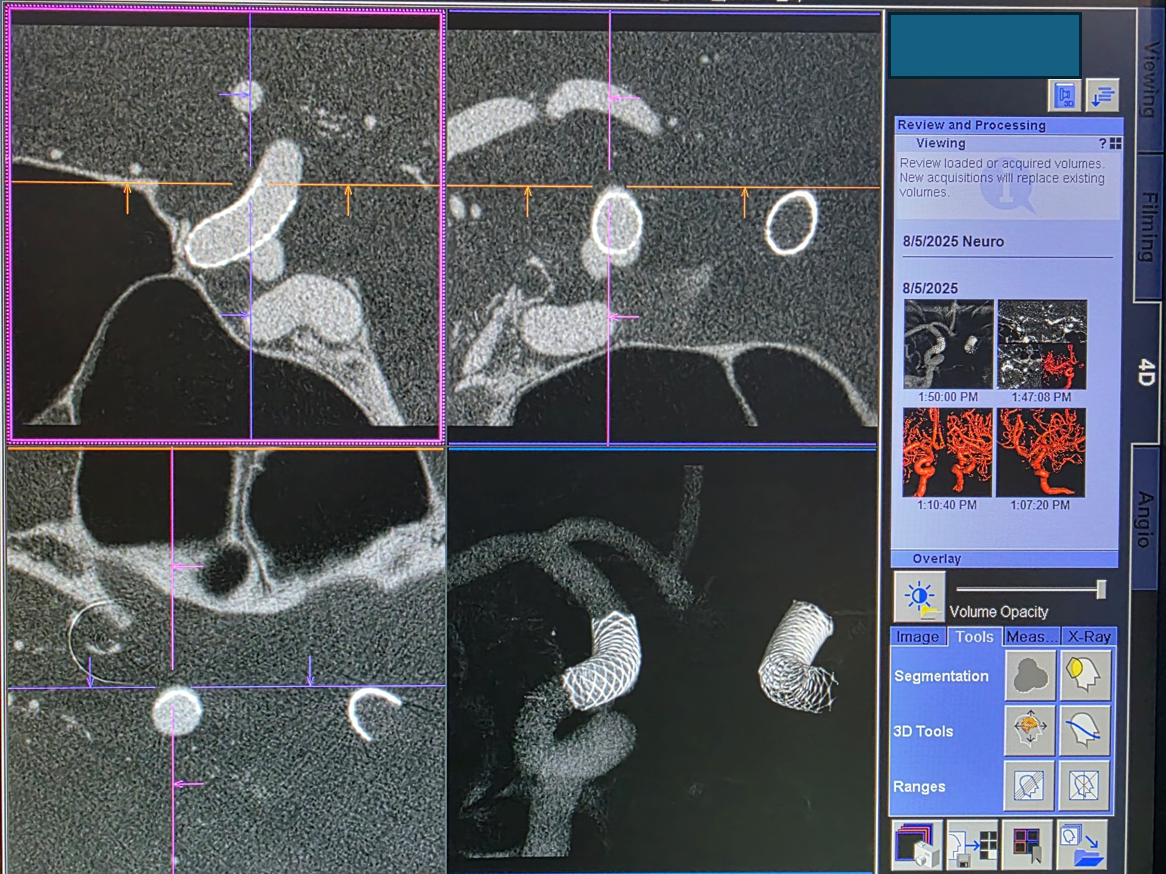
Task: Click the crossed head Ranges icon
Action: pos(1085,786)
